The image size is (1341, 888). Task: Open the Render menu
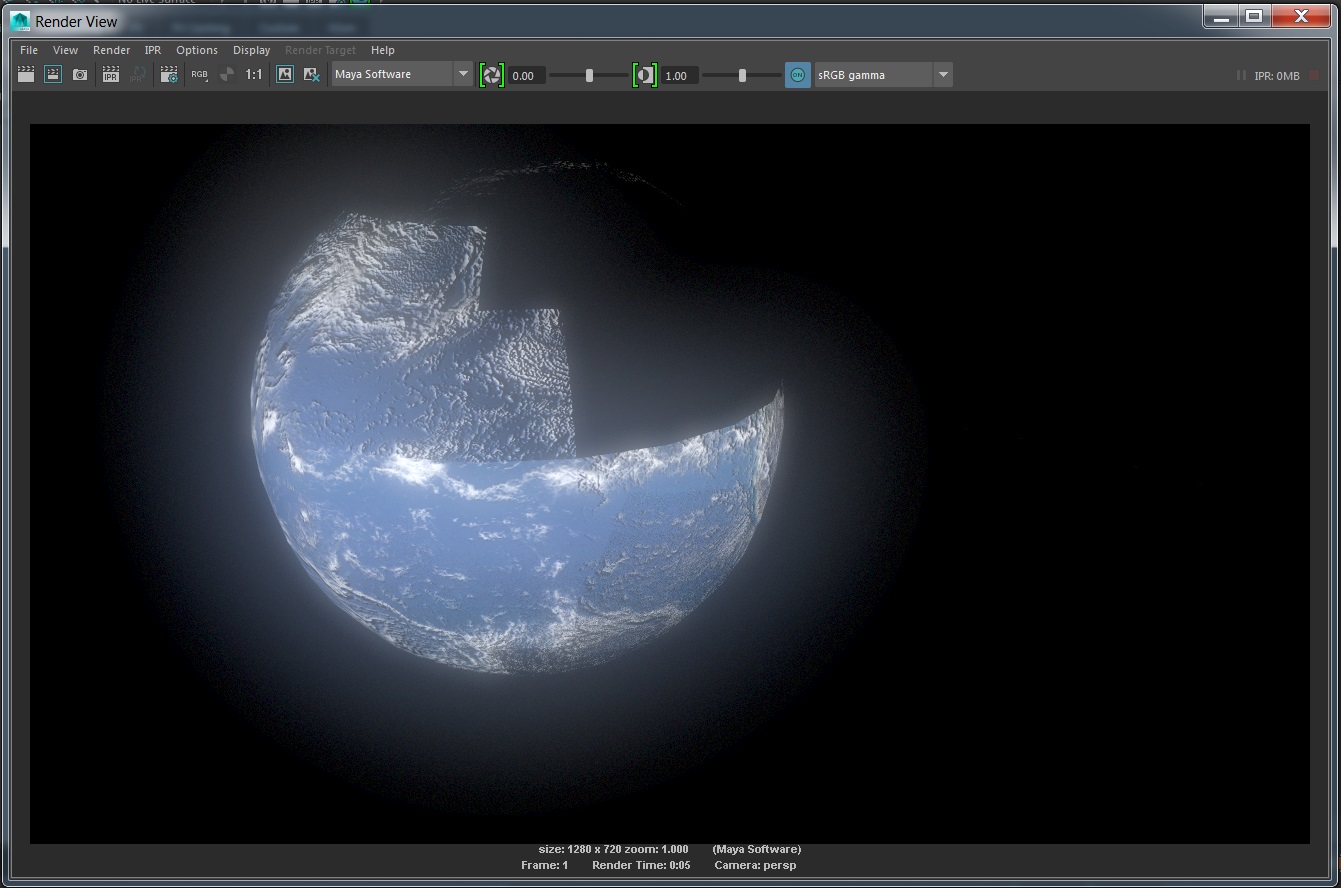click(111, 50)
